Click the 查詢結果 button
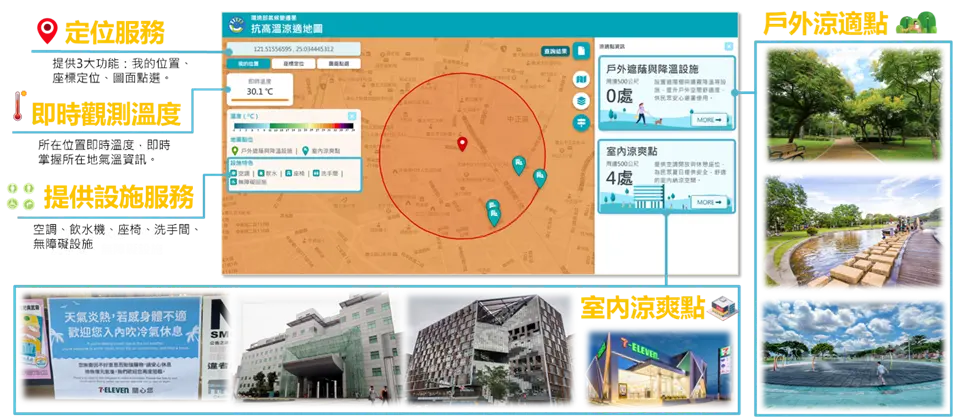953x417 pixels. pos(556,52)
